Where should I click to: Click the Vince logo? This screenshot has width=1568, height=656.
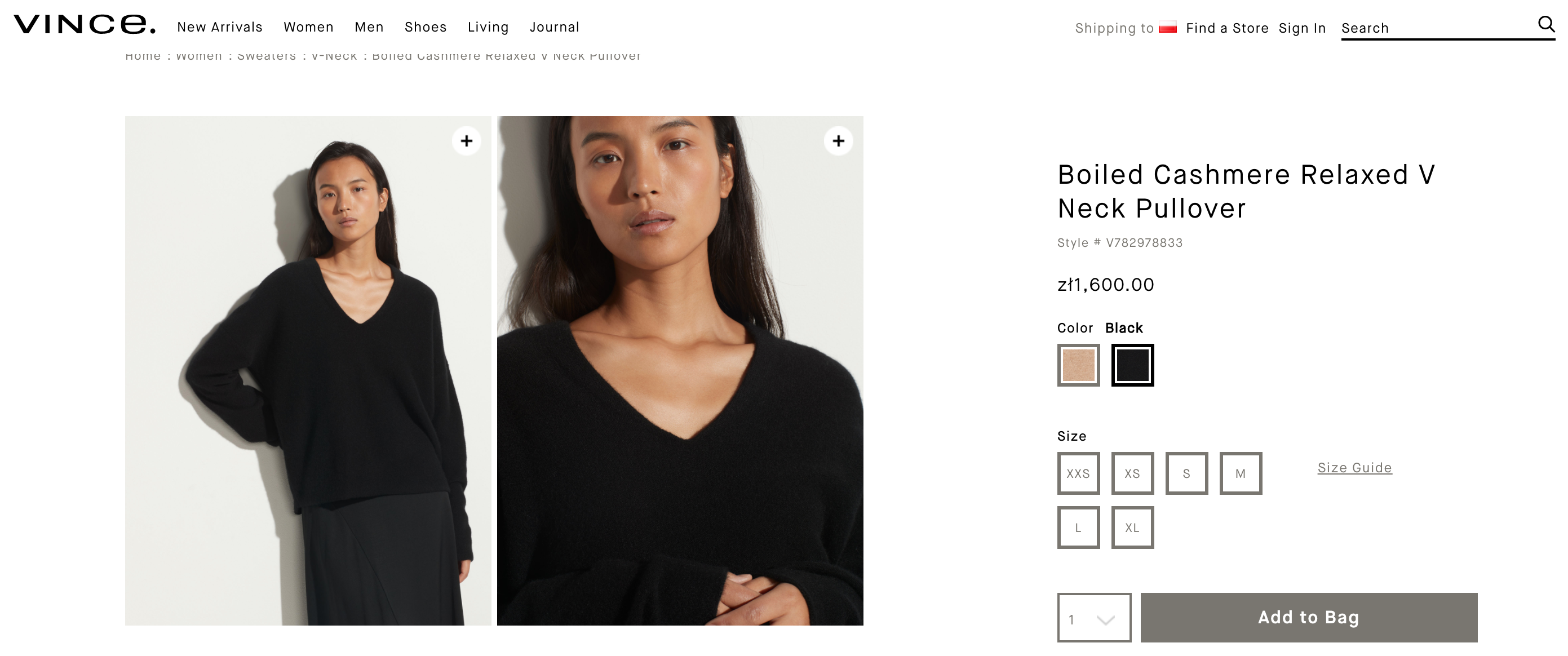pyautogui.click(x=85, y=25)
